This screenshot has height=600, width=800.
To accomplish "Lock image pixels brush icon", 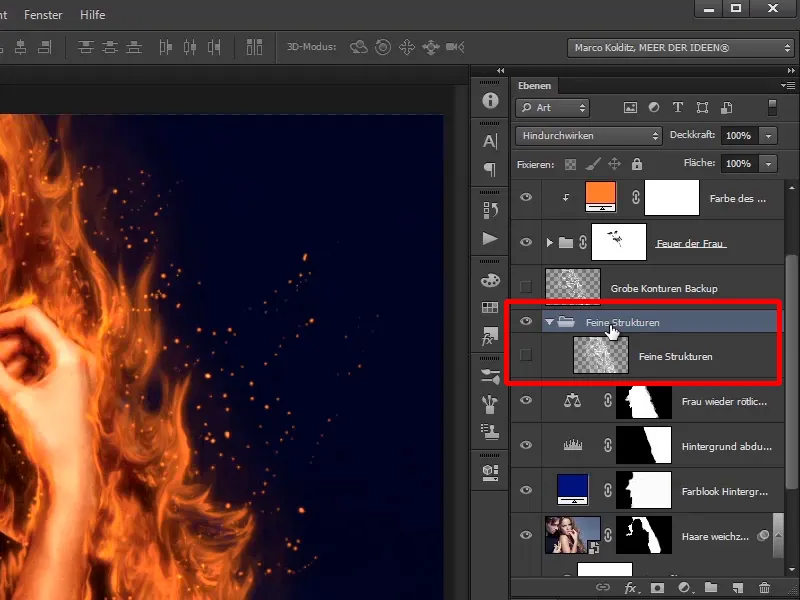I will pyautogui.click(x=592, y=164).
